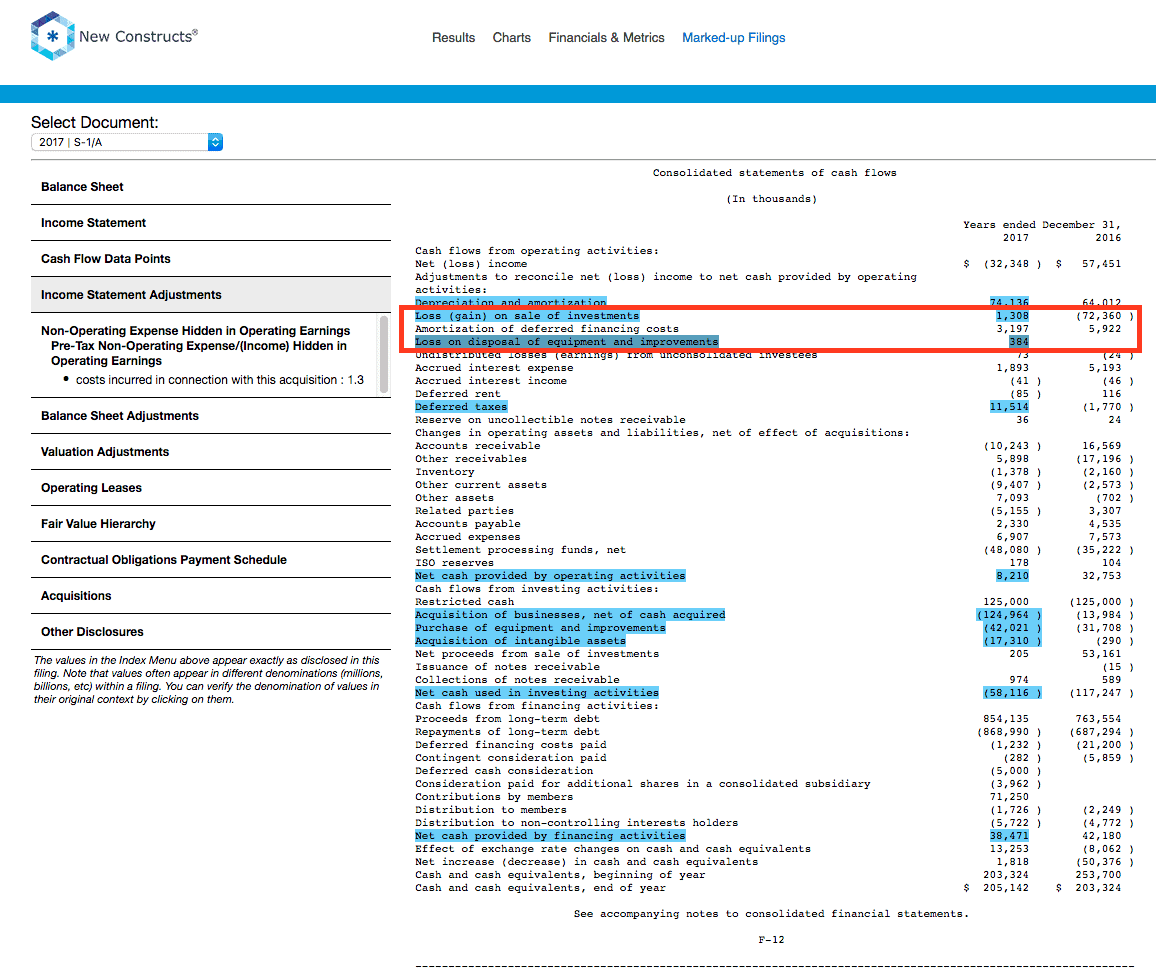Expand the Balance Sheet Adjustments section
Image resolution: width=1156 pixels, height=973 pixels.
pyautogui.click(x=211, y=416)
